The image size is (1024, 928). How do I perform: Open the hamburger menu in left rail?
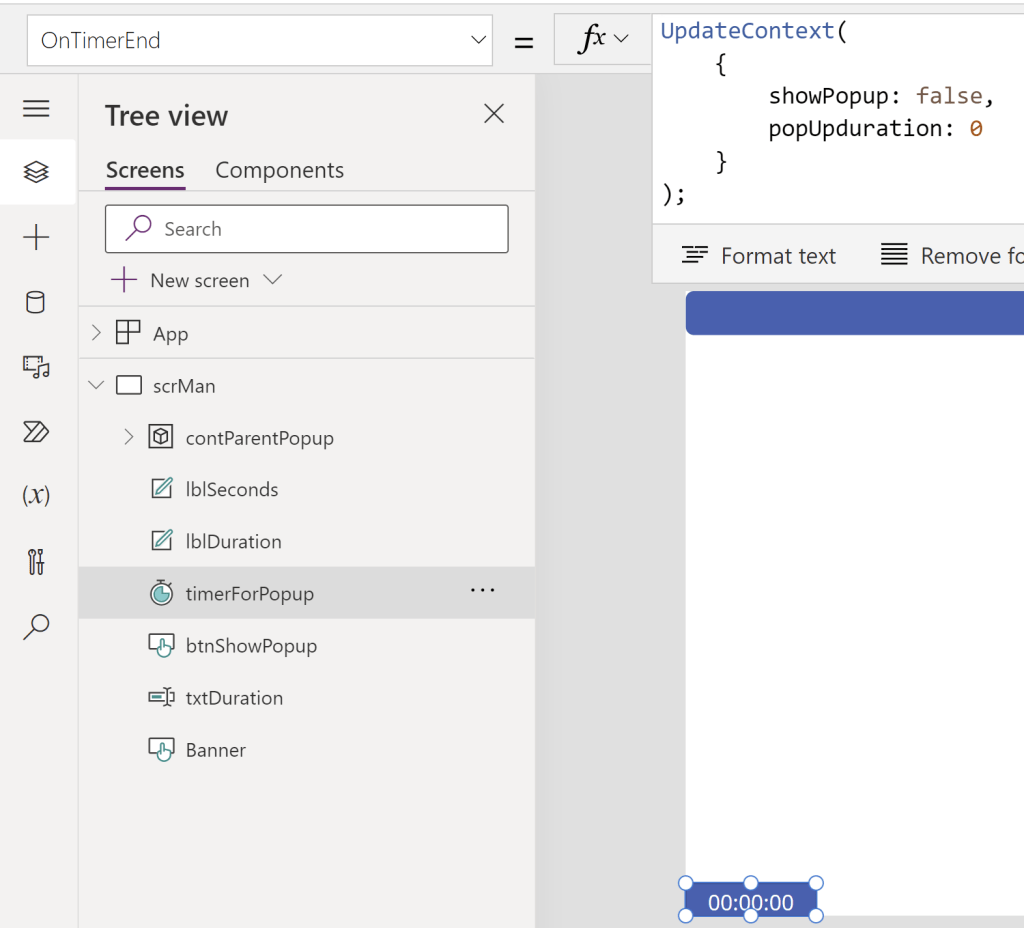(36, 109)
